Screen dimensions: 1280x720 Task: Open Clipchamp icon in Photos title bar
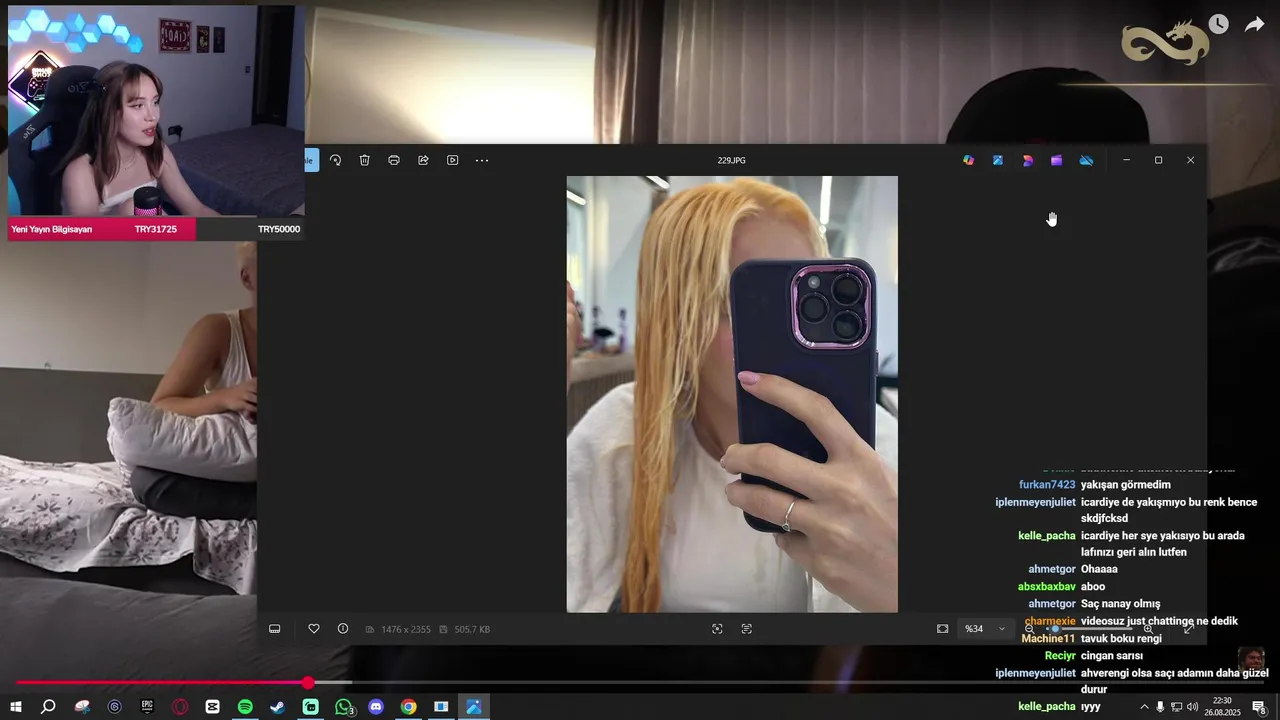(x=1056, y=160)
